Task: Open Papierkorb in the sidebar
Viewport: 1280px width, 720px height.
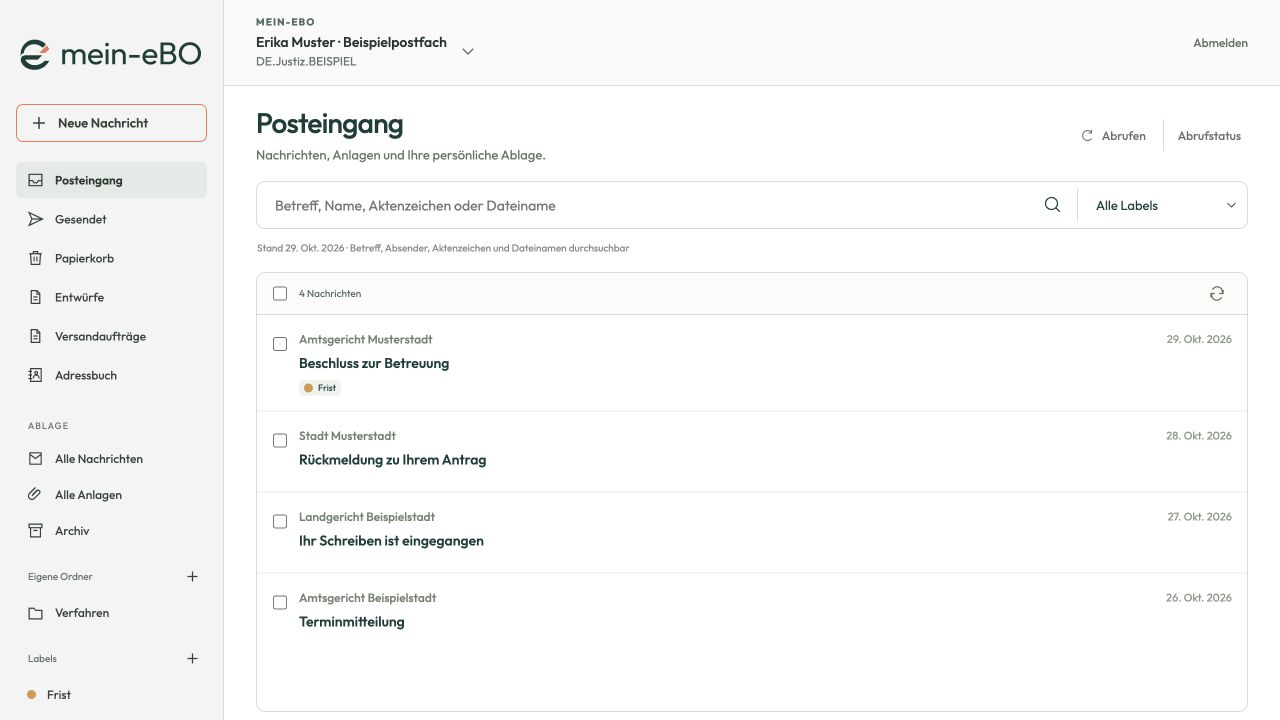Action: tap(111, 258)
